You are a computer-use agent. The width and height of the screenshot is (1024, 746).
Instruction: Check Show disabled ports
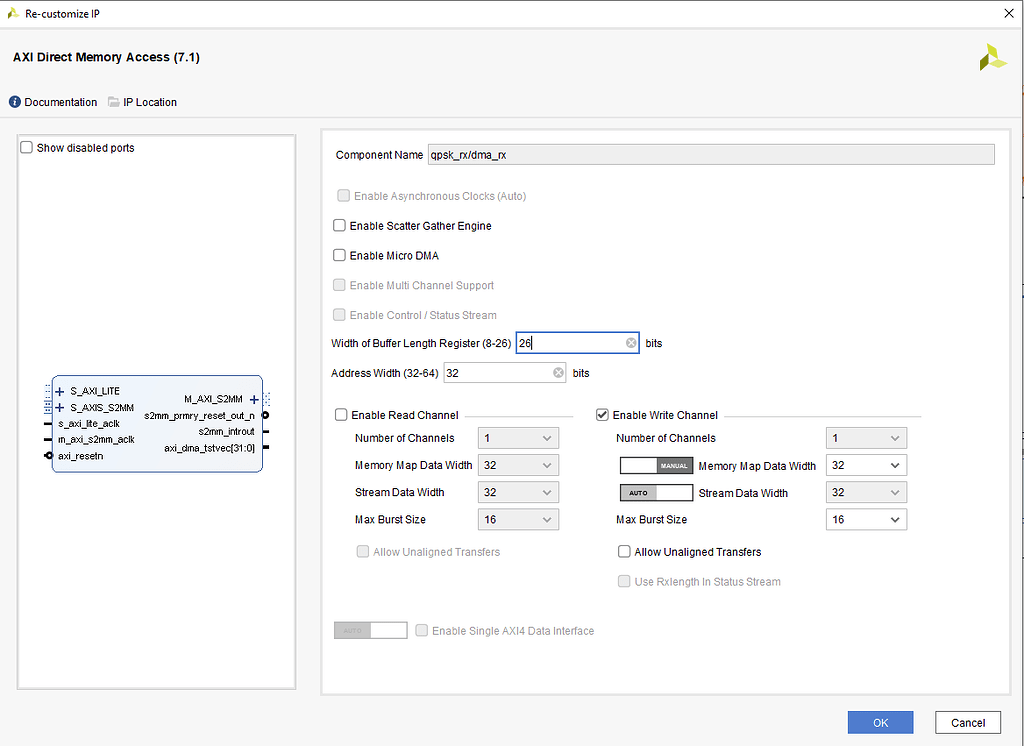pos(25,147)
